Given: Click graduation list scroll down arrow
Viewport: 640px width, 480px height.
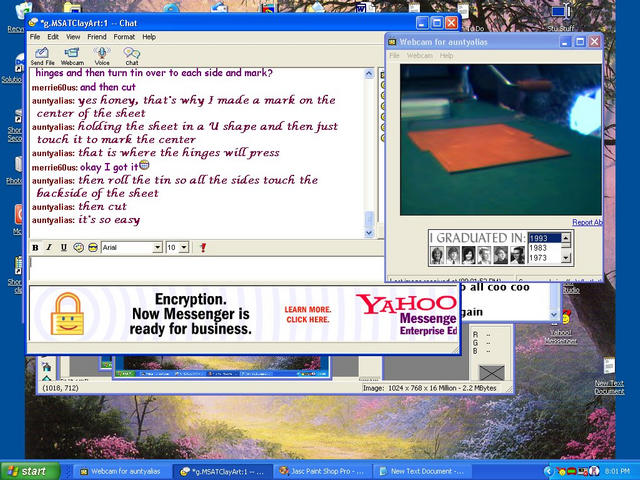Looking at the screenshot, I should pyautogui.click(x=566, y=258).
